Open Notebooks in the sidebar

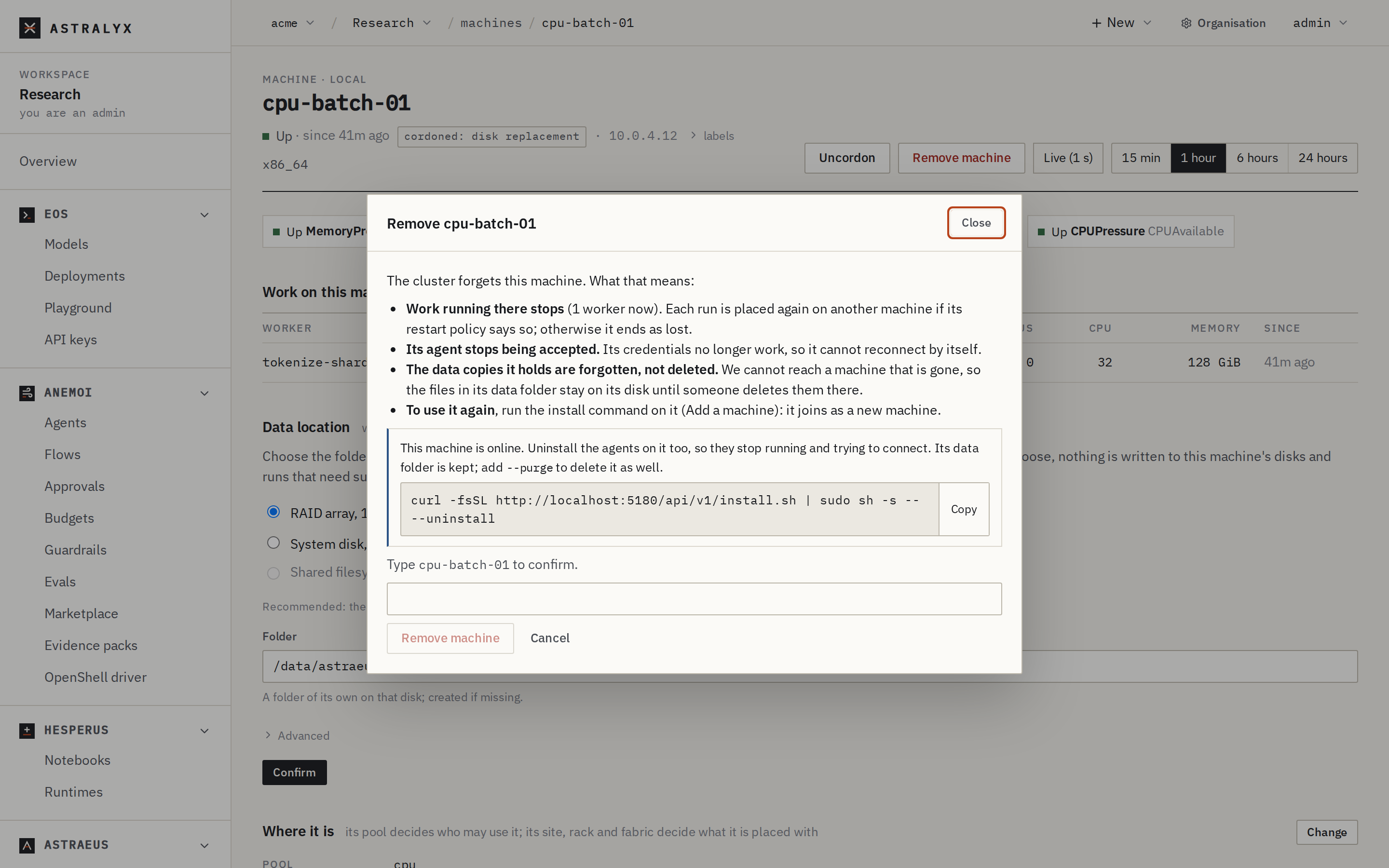[x=78, y=760]
